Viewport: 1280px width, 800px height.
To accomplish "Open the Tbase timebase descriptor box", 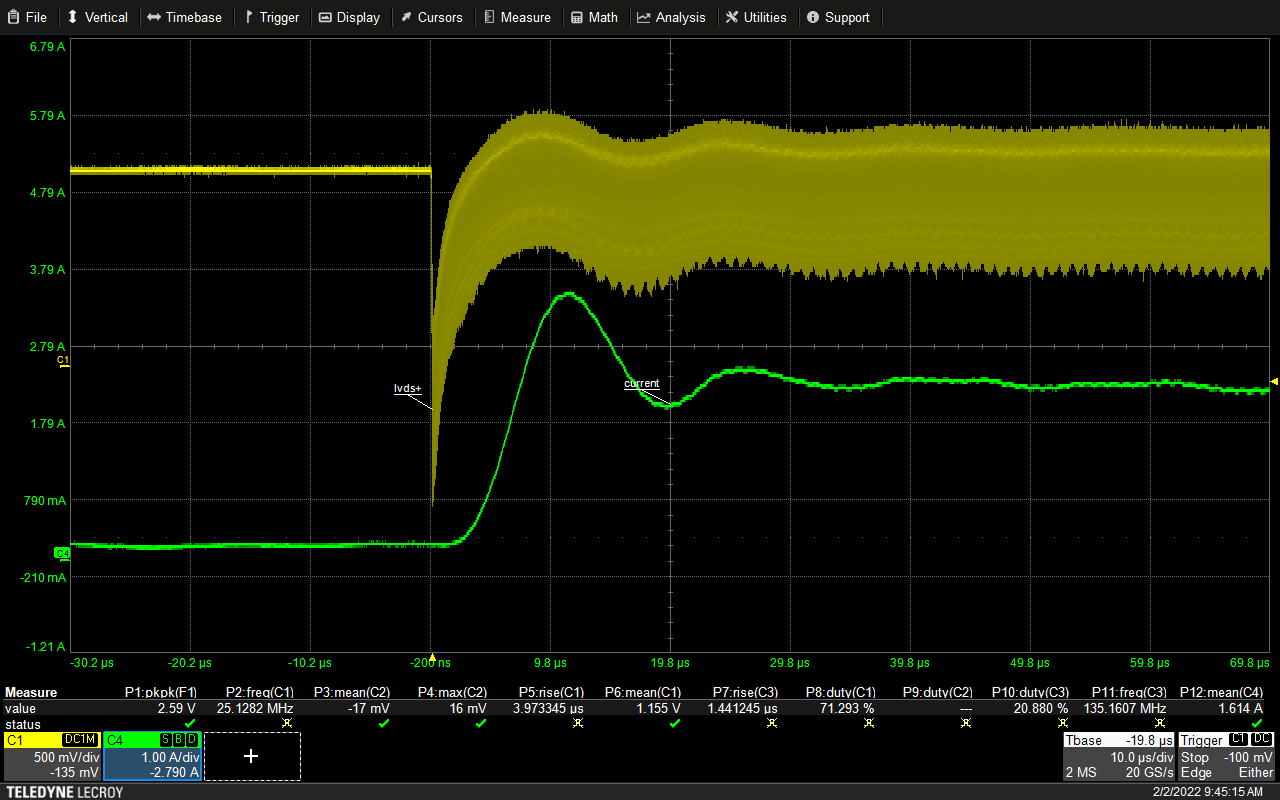I will point(1118,756).
